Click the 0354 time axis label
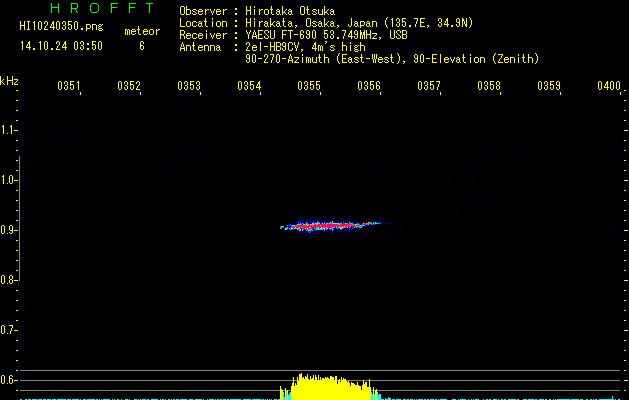This screenshot has height=400, width=629. coord(248,85)
